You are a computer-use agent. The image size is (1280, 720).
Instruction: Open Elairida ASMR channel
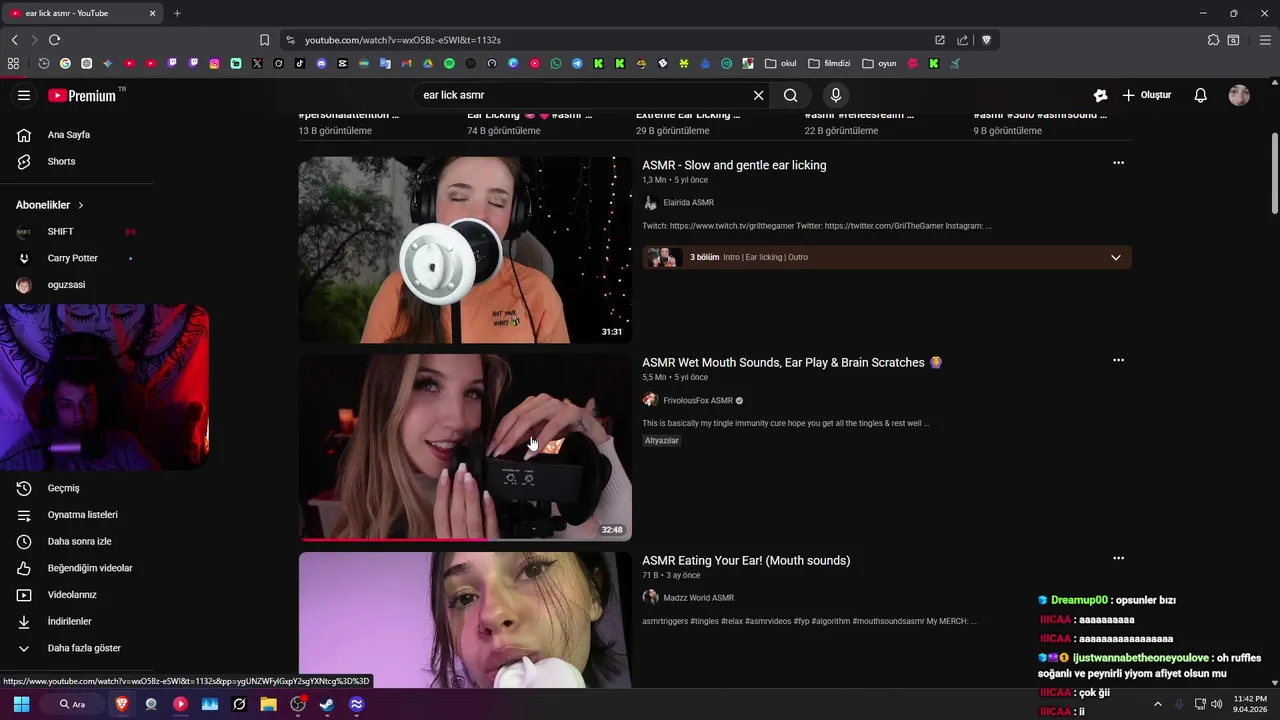tap(688, 203)
